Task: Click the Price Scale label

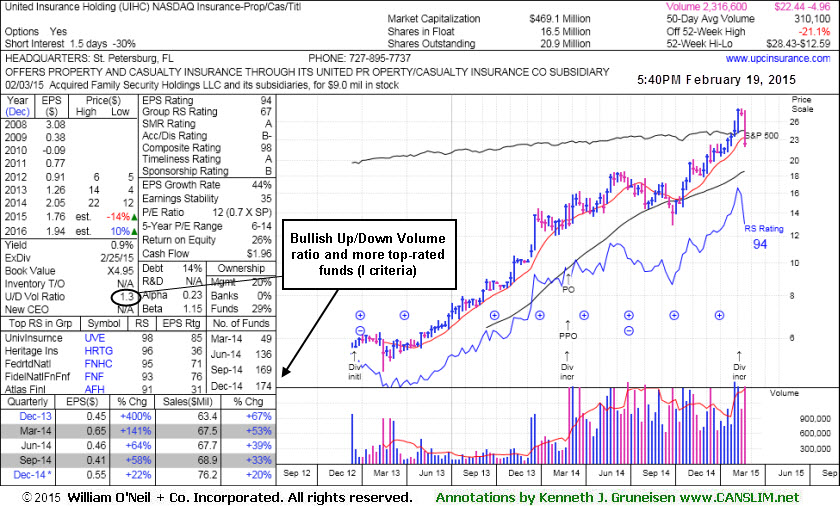Action: (802, 104)
